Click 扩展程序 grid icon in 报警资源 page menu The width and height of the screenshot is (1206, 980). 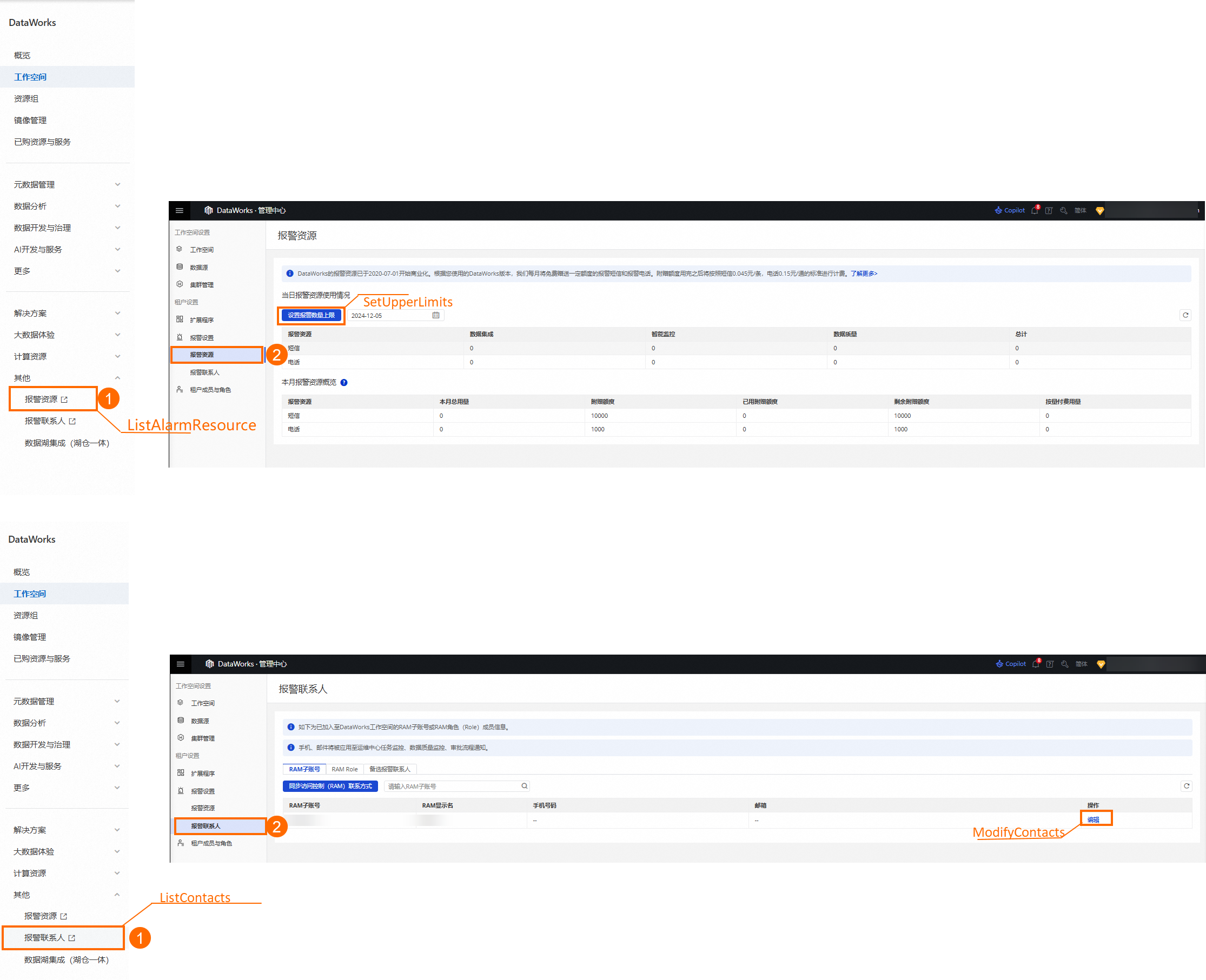pos(179,319)
